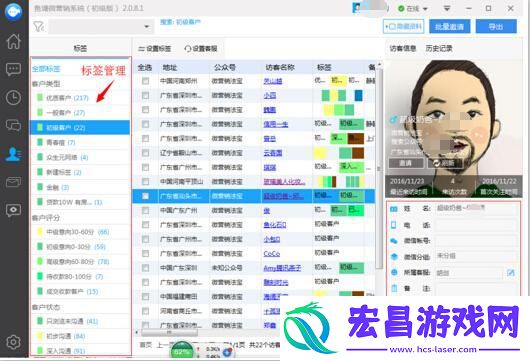Tick the 全选 select-all header

click(145, 68)
